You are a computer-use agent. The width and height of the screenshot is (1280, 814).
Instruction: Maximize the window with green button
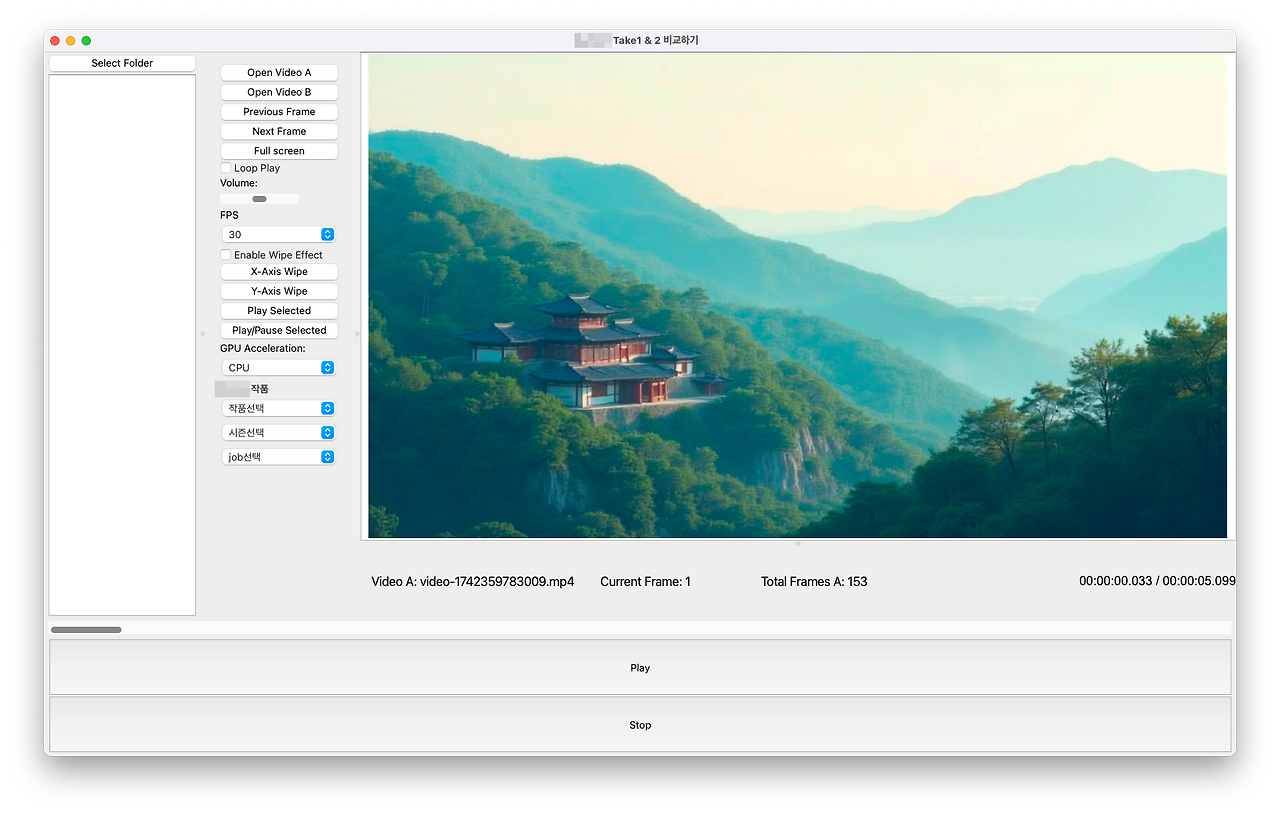[86, 41]
